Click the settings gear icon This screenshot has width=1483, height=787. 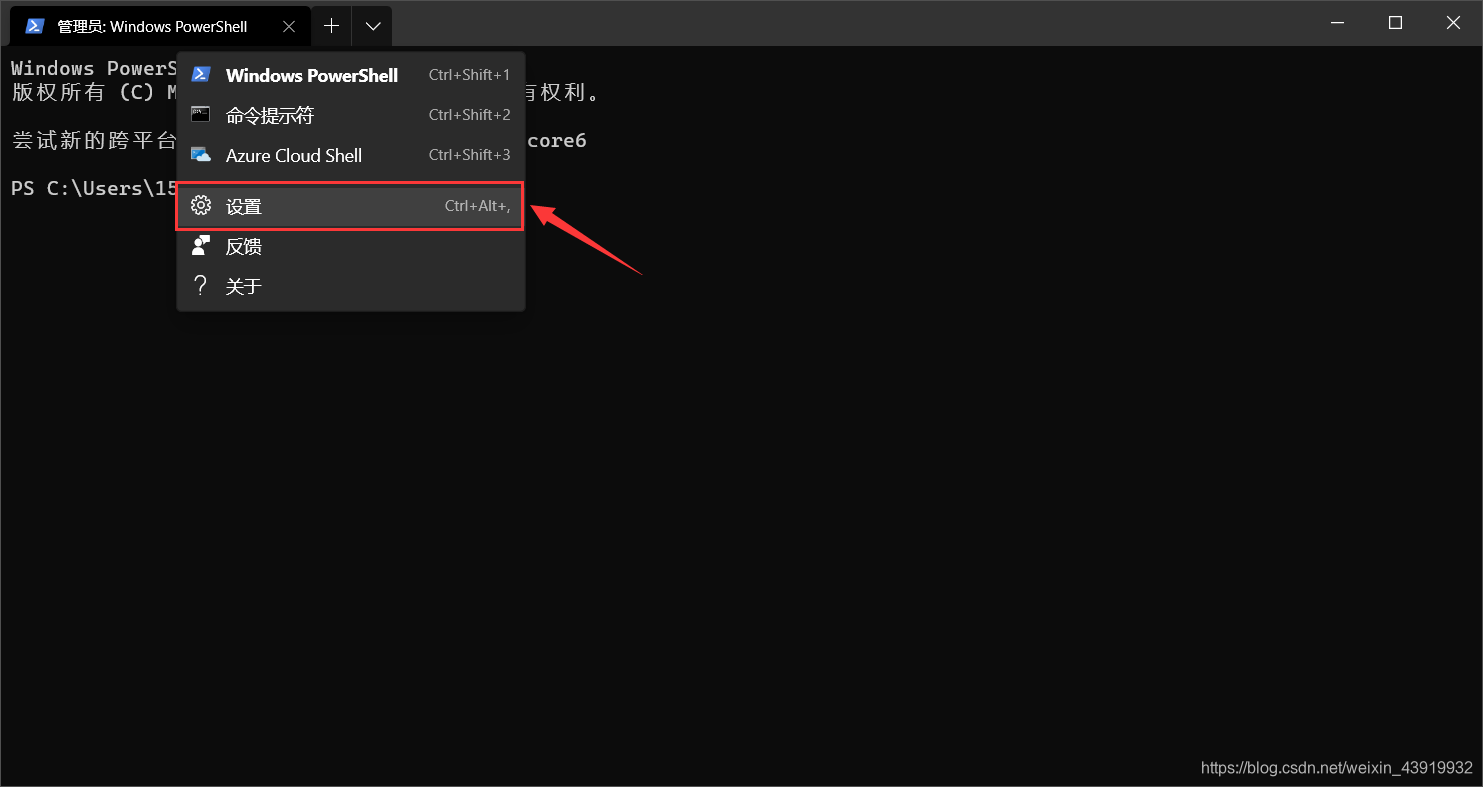pos(201,205)
